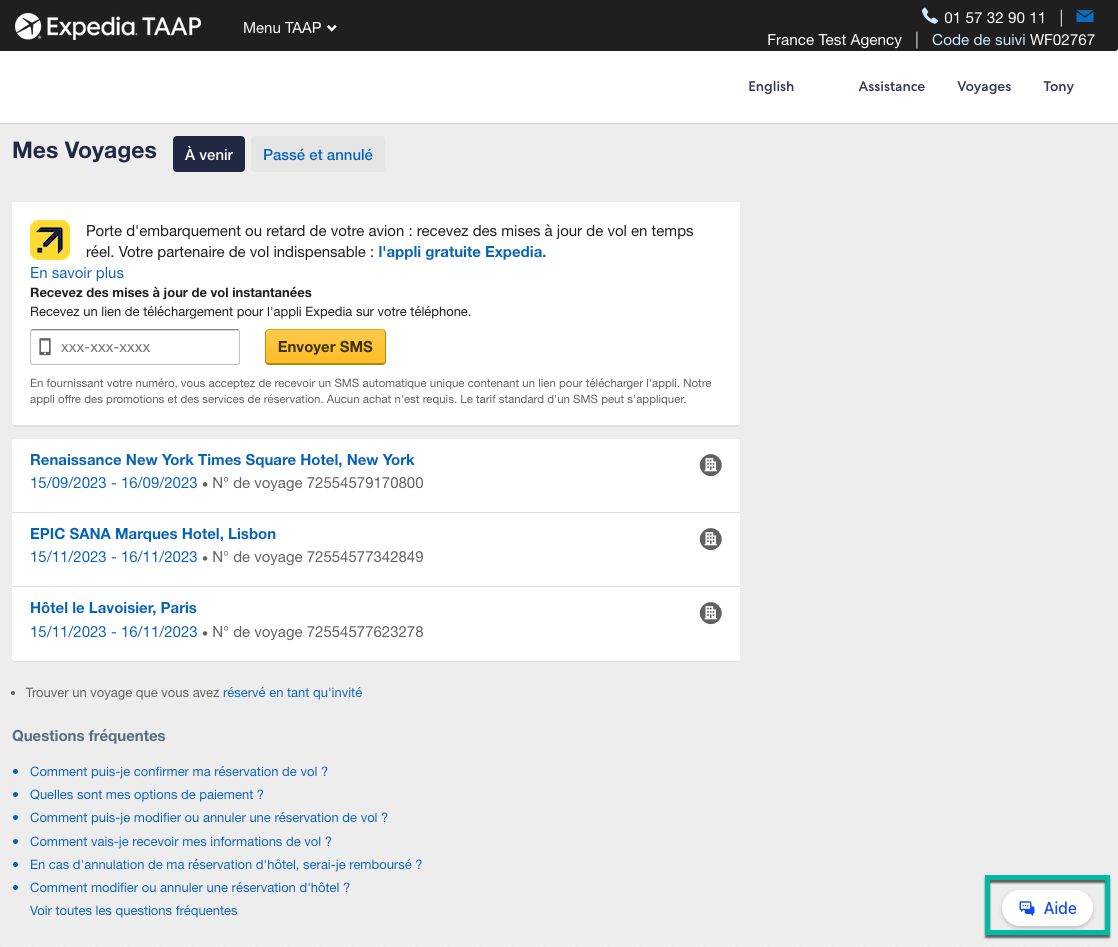Open the Aide chat button
The height and width of the screenshot is (947, 1118).
point(1047,908)
